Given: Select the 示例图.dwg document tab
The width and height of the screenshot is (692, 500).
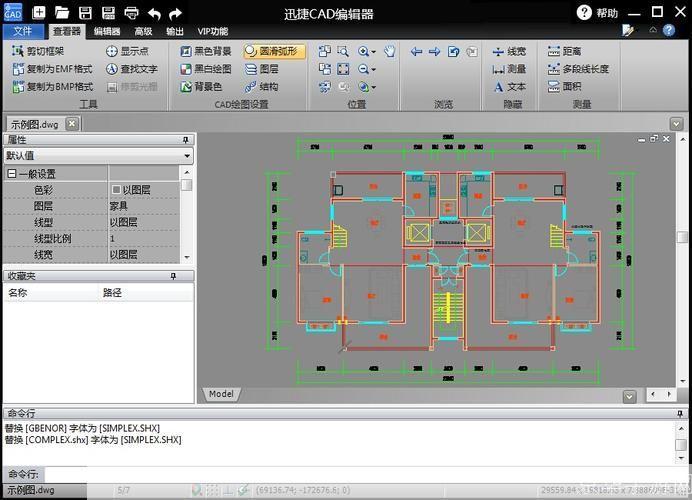Looking at the screenshot, I should tap(35, 124).
